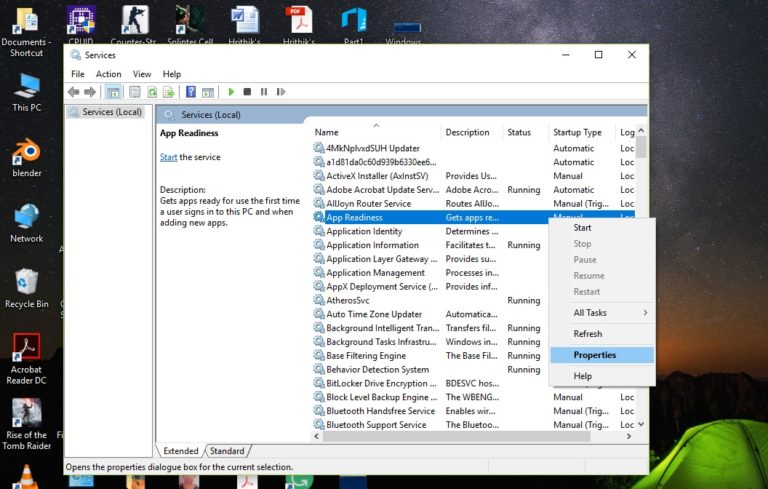Open the Action menu

(108, 74)
